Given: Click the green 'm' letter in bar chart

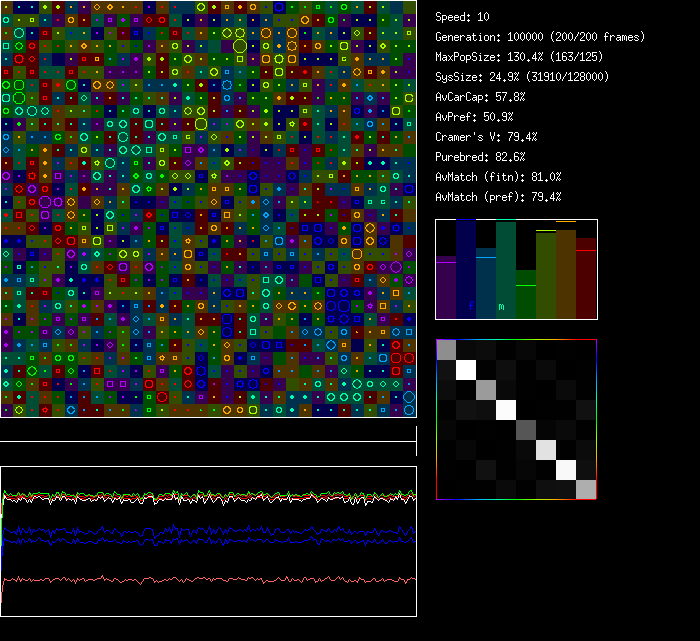Looking at the screenshot, I should pyautogui.click(x=502, y=306).
